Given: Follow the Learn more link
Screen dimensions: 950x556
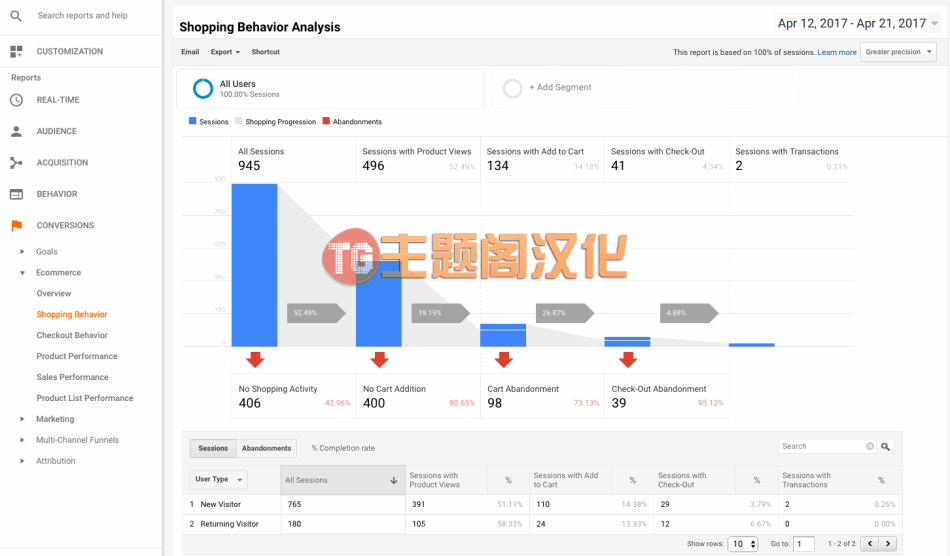Looking at the screenshot, I should pos(837,53).
